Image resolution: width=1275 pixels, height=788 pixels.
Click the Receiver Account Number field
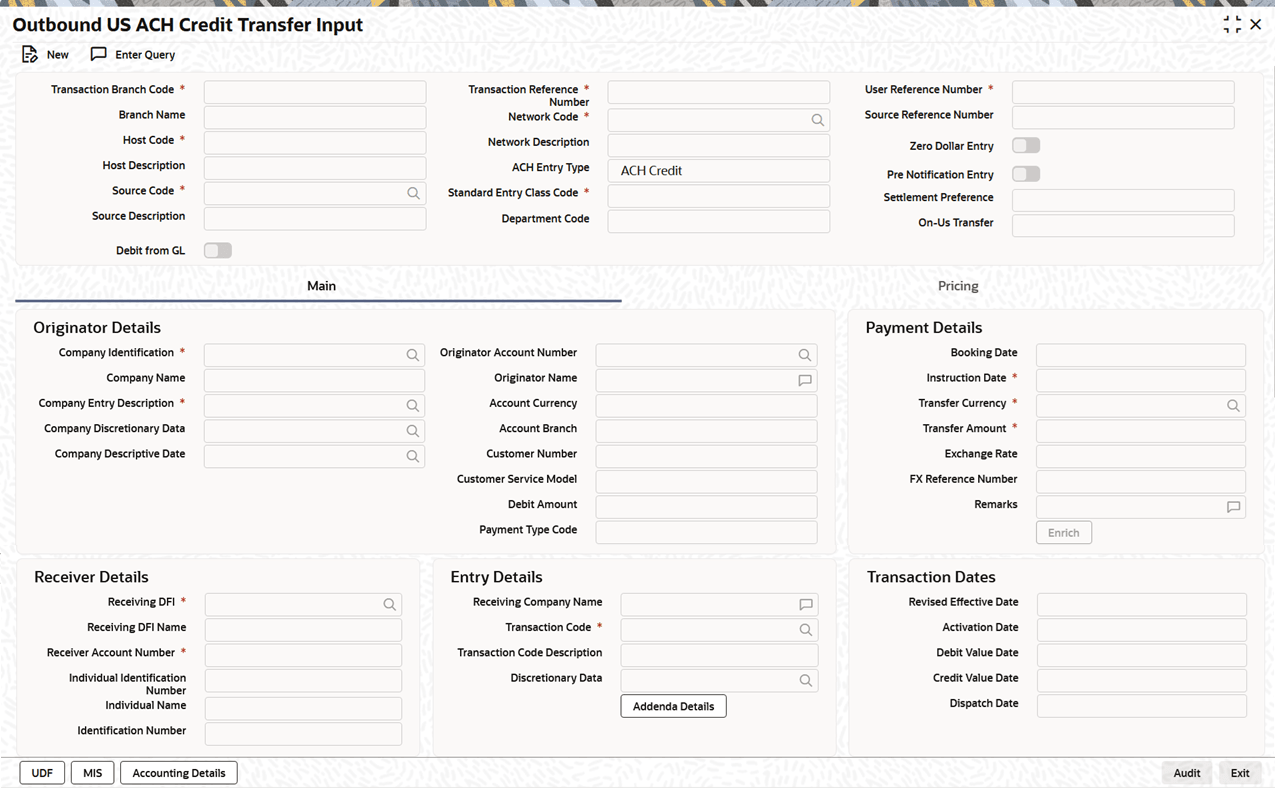tap(303, 655)
